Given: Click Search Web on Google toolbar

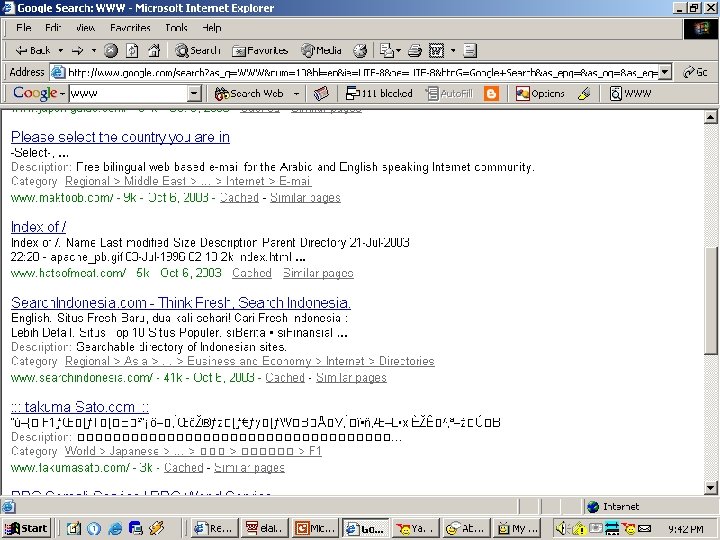Looking at the screenshot, I should coord(249,94).
